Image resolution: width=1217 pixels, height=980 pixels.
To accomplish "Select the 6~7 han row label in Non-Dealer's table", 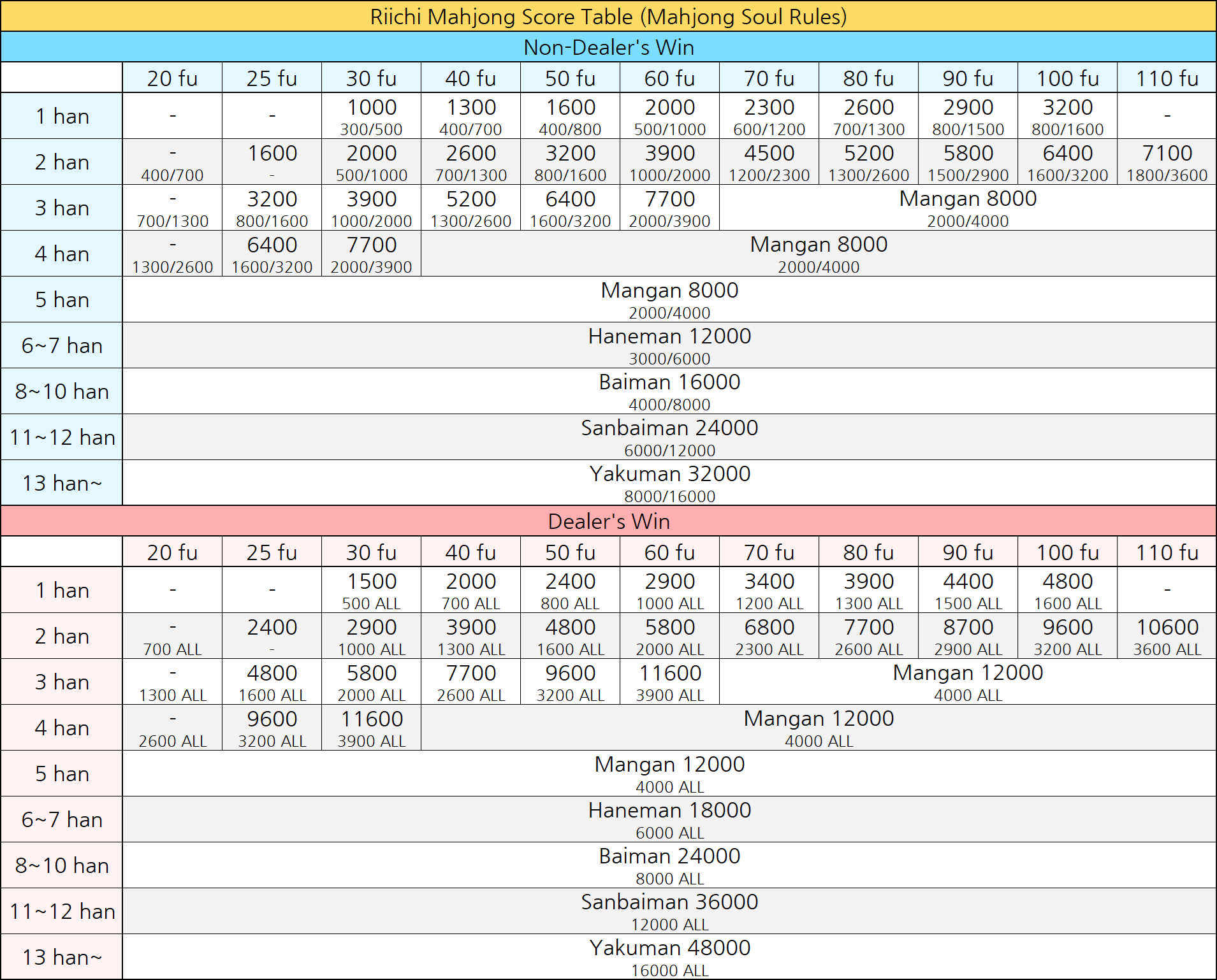I will point(62,345).
